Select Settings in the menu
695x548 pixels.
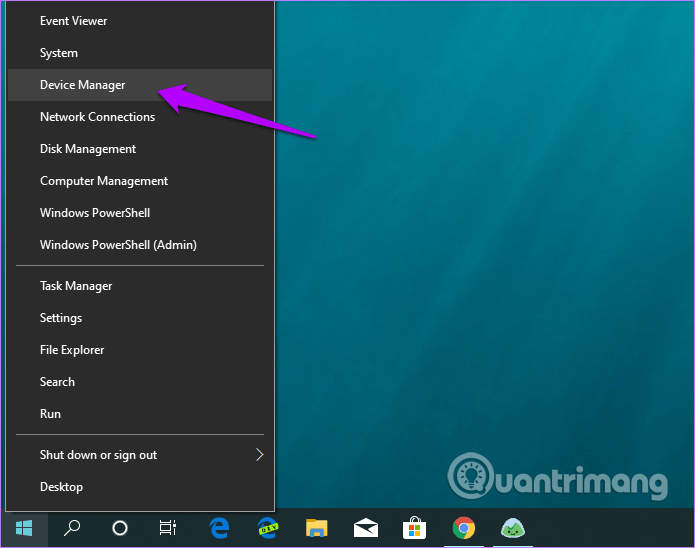(140, 317)
